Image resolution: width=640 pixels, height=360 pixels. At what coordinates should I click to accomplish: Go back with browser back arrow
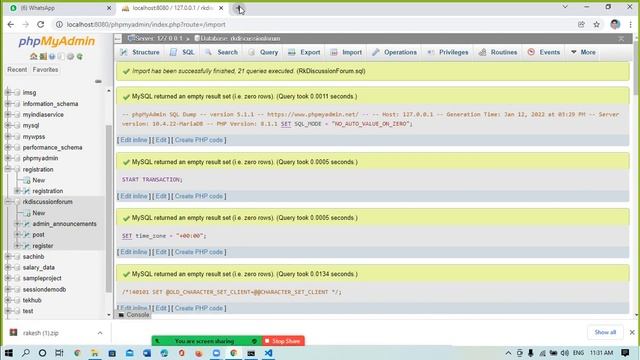(11, 24)
